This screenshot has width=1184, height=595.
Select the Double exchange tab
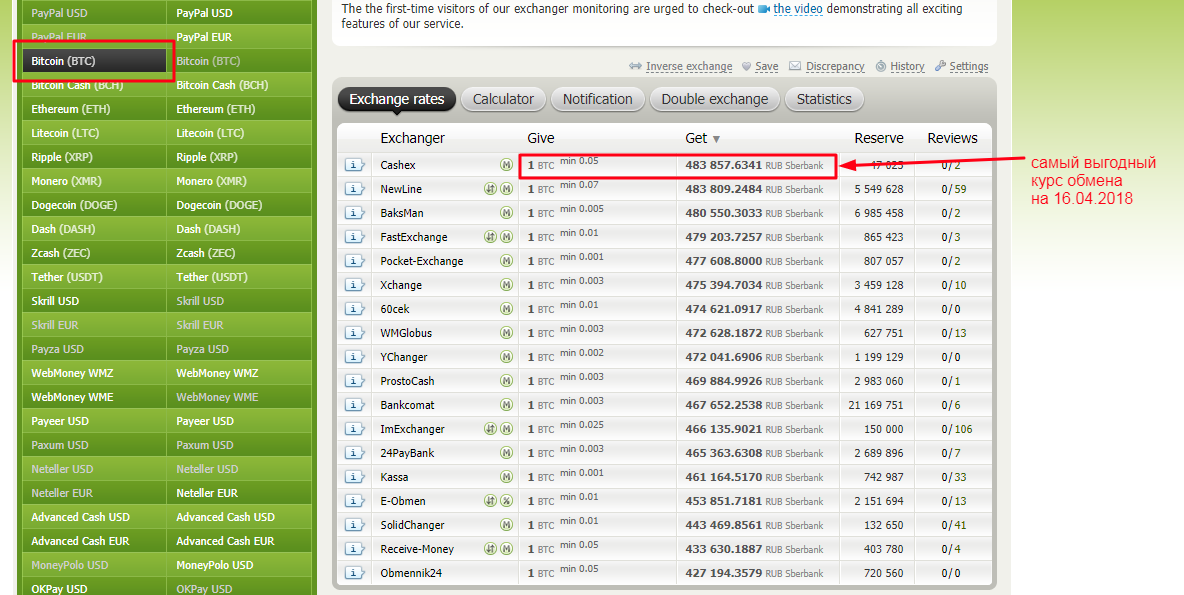(715, 99)
